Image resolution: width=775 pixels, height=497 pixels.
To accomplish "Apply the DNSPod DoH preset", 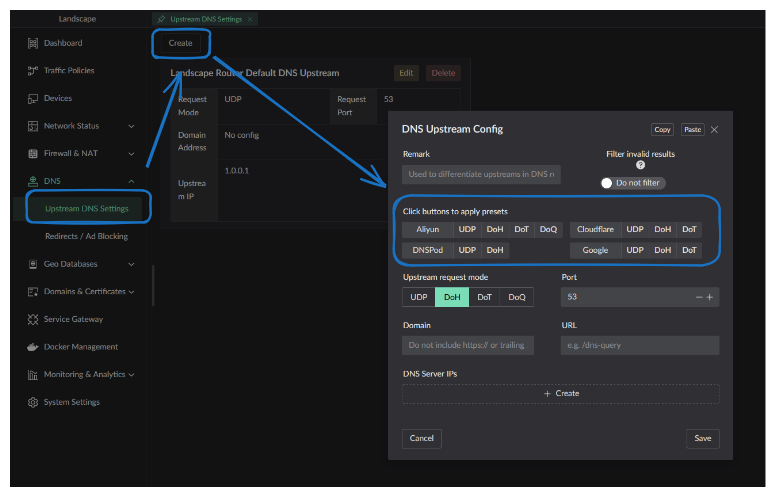I will [495, 250].
